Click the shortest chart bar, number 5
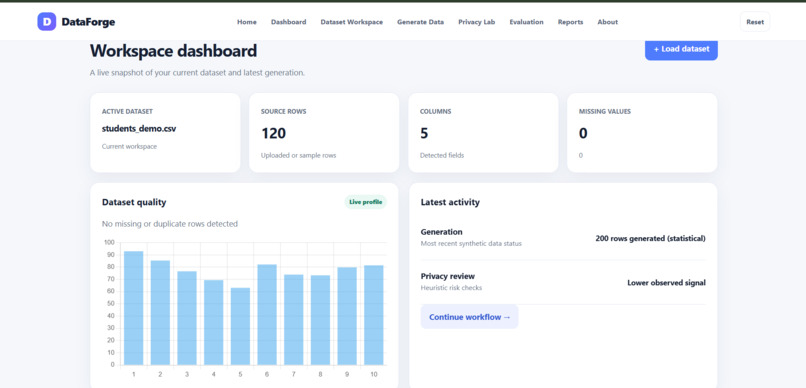806x388 pixels. pyautogui.click(x=241, y=326)
